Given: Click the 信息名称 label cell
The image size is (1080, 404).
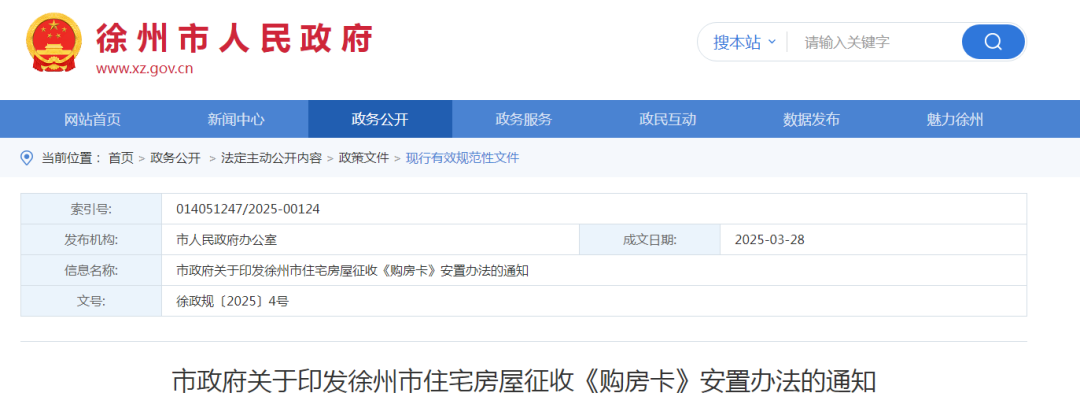Looking at the screenshot, I should 91,270.
